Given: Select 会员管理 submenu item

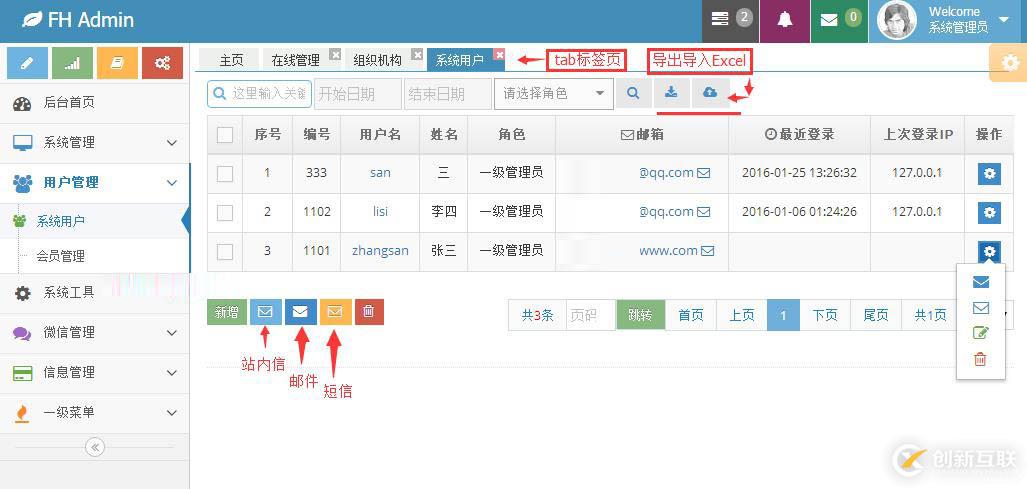Looking at the screenshot, I should (x=95, y=256).
